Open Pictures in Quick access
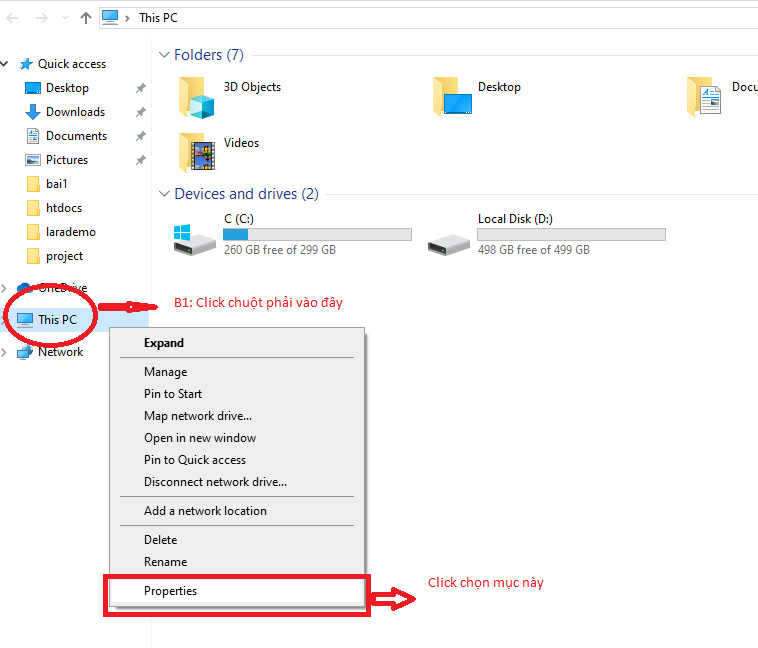Screen dimensions: 758x648 (x=67, y=160)
